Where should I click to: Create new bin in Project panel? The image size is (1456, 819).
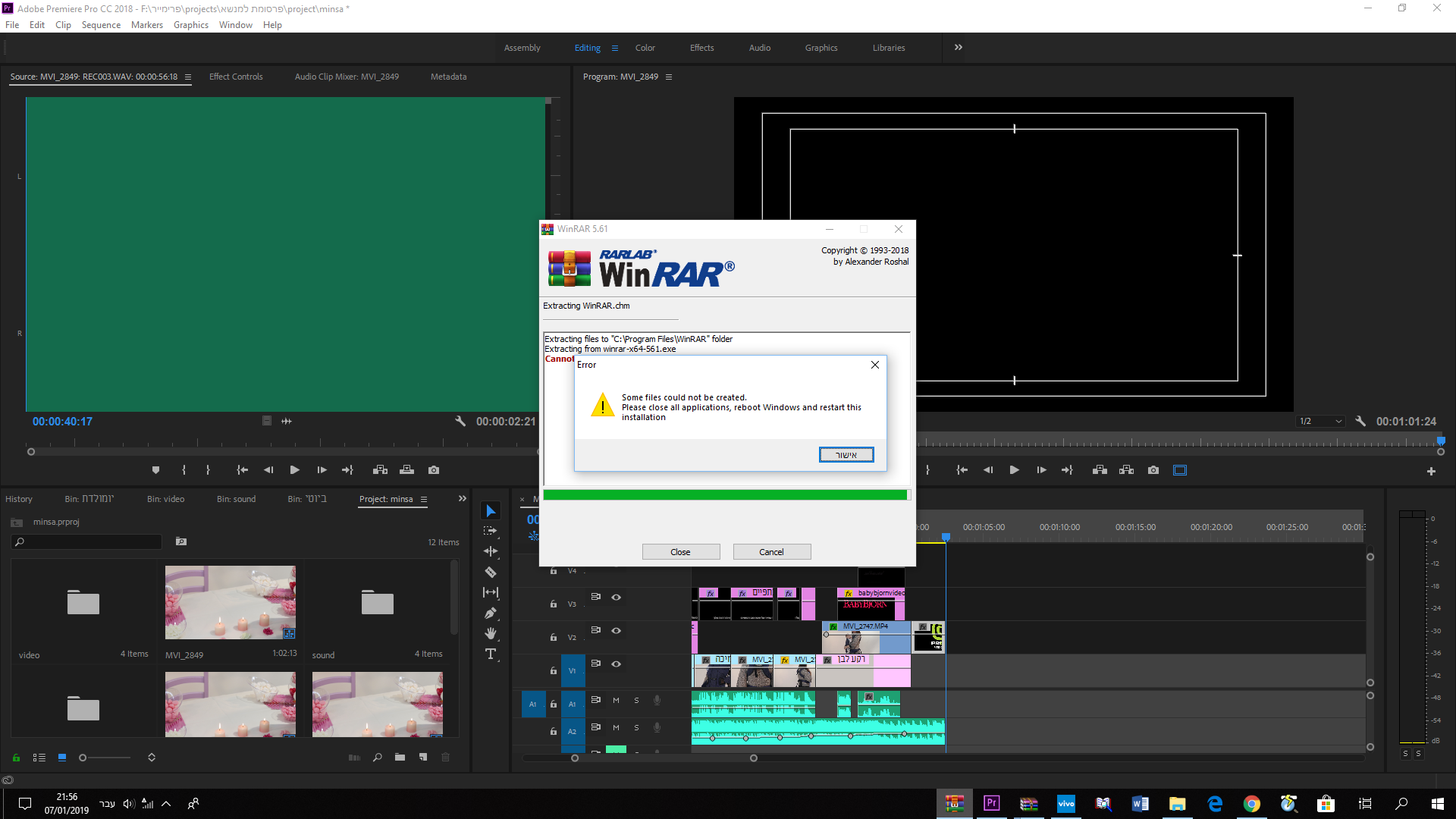(x=400, y=758)
